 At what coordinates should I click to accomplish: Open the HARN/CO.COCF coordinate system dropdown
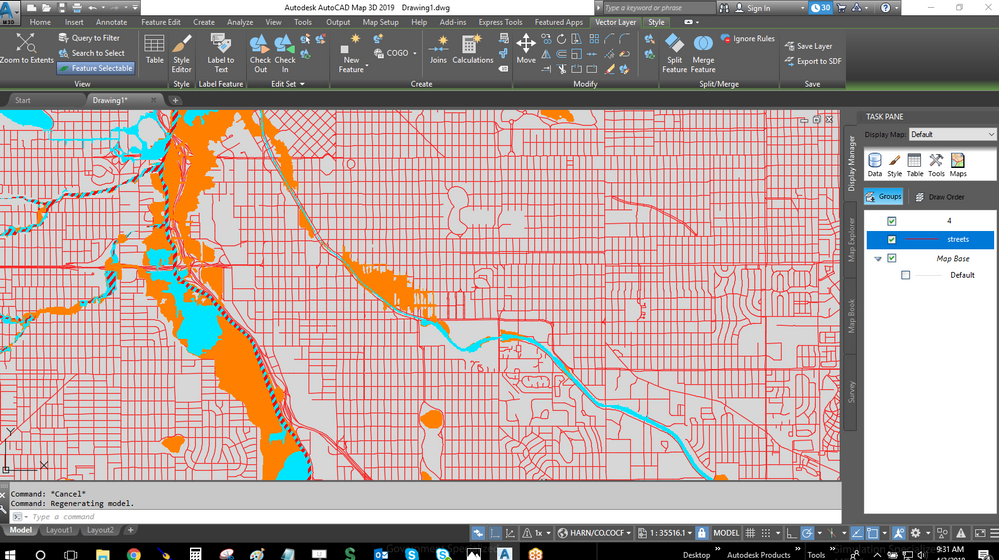coord(593,533)
